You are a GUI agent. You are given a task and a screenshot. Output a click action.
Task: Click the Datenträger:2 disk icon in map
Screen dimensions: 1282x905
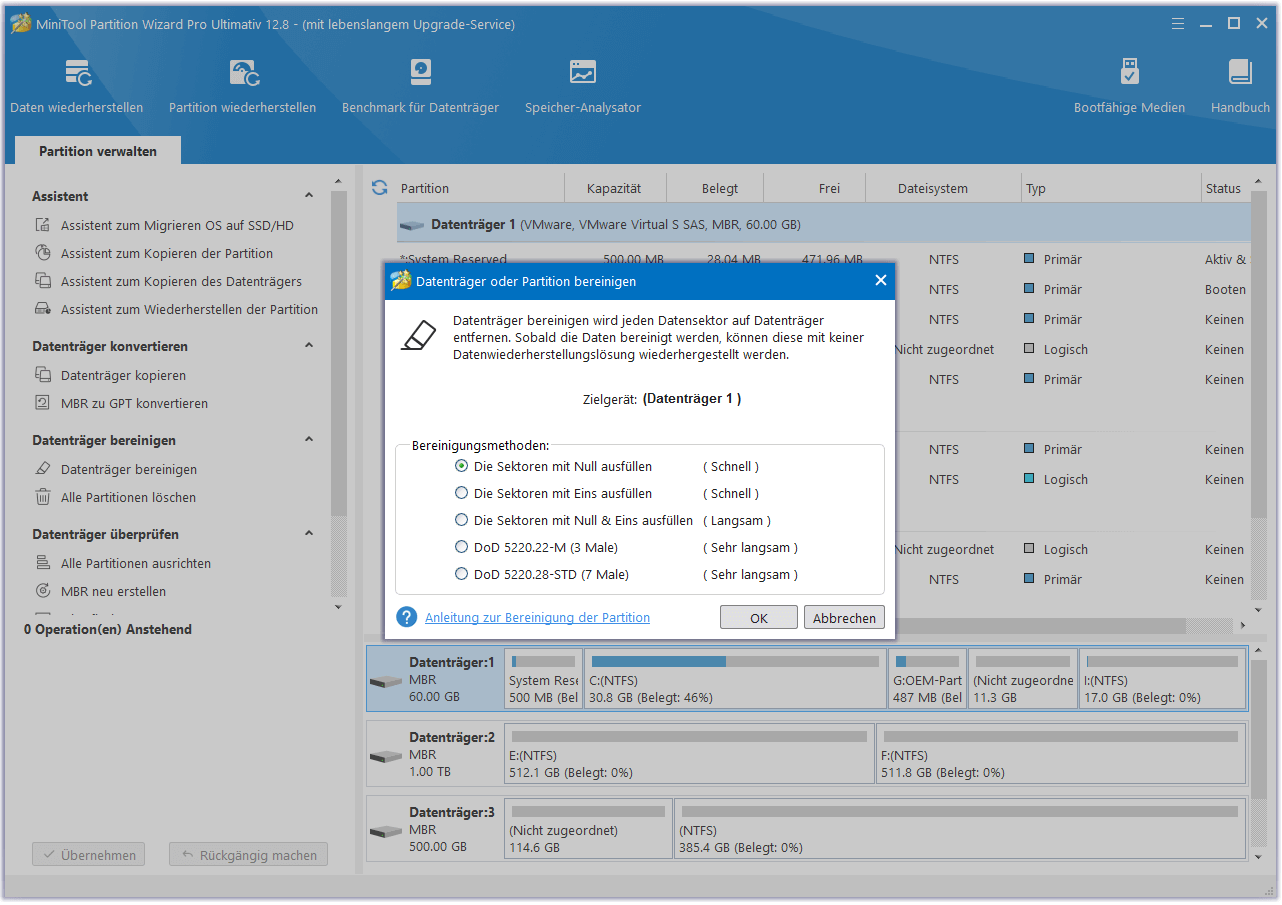point(385,756)
